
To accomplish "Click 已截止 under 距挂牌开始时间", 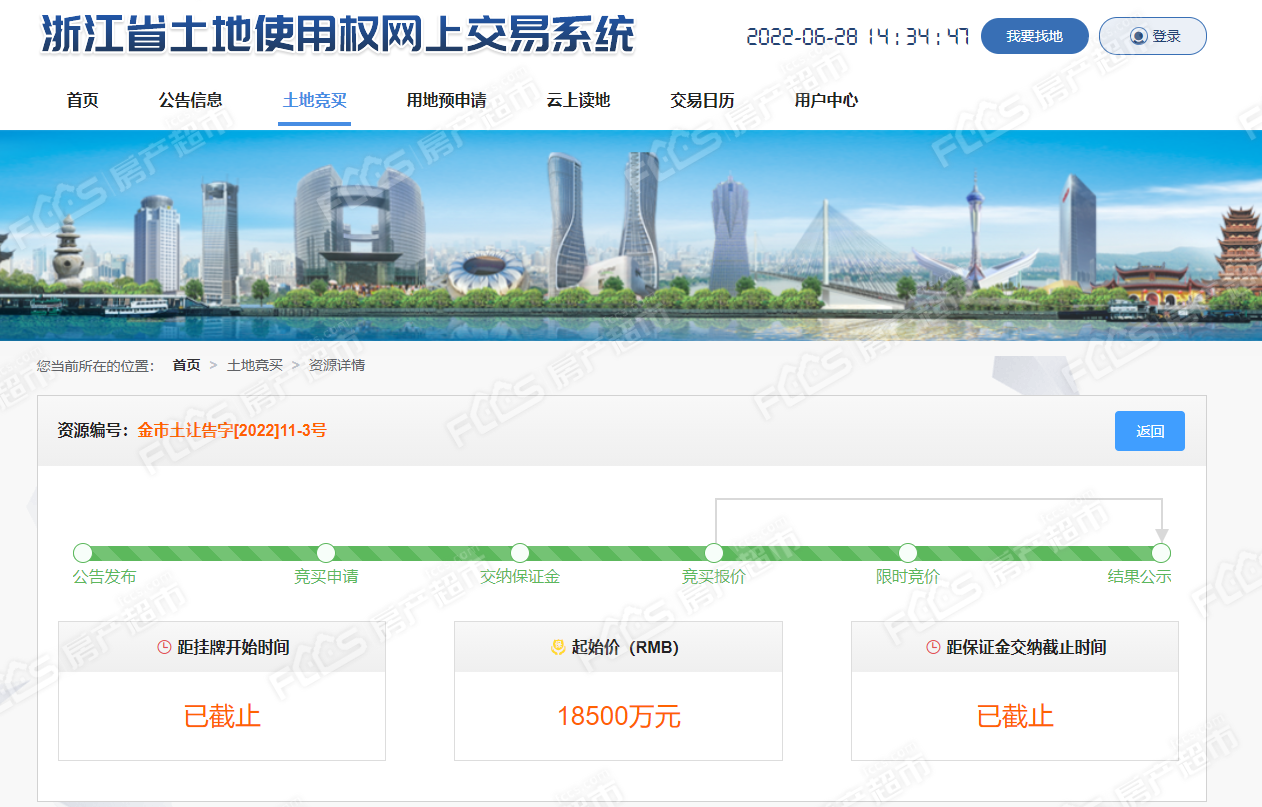I will (222, 716).
